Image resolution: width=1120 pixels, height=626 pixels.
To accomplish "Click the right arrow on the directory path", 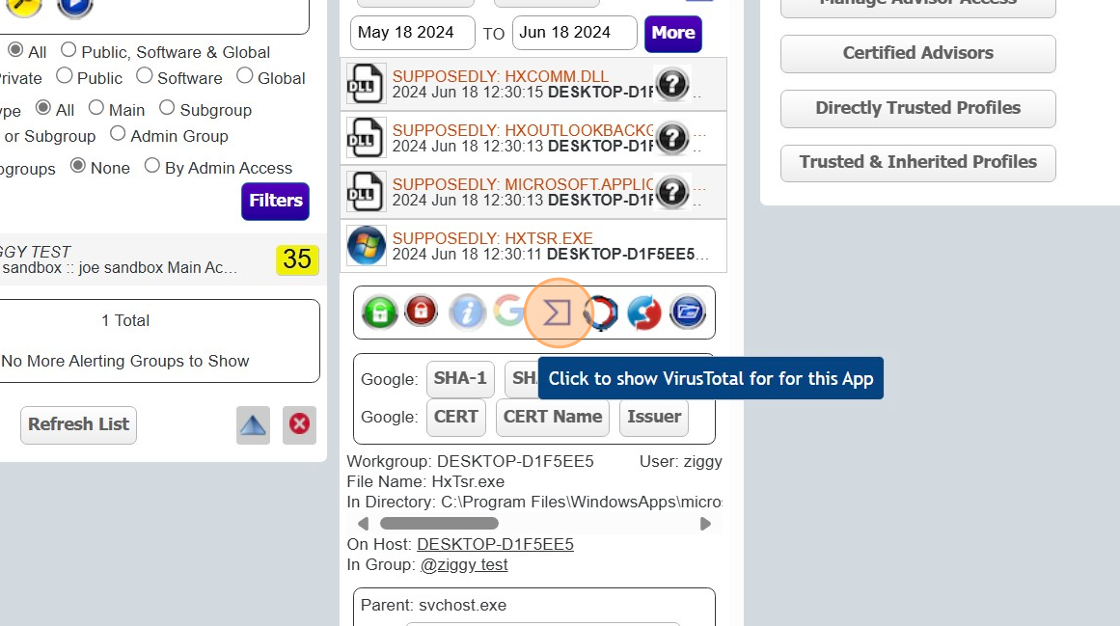I will [705, 523].
